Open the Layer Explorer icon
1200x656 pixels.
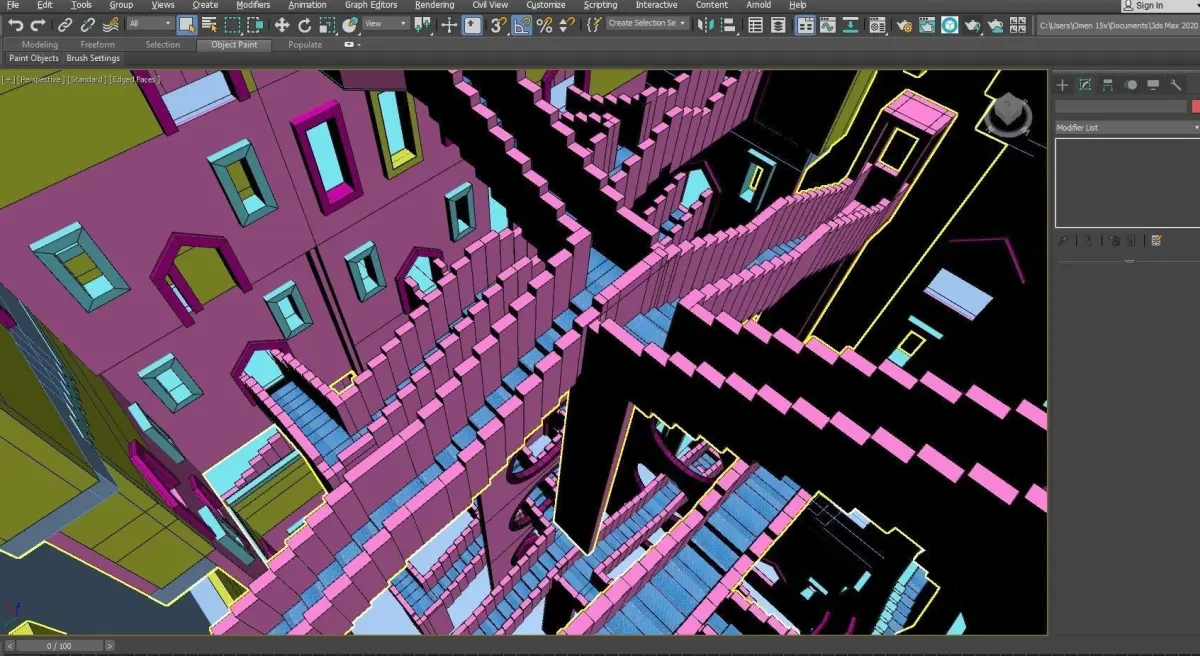point(778,25)
